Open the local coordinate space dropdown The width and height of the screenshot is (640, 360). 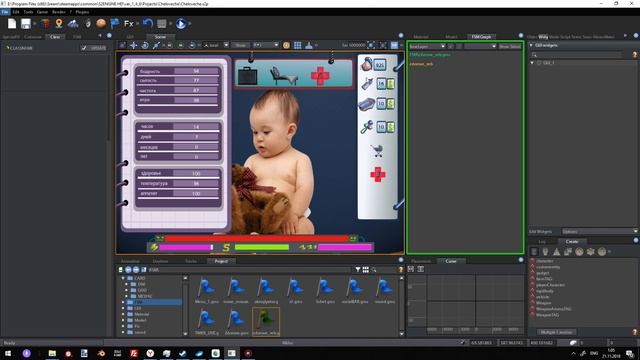[216, 45]
